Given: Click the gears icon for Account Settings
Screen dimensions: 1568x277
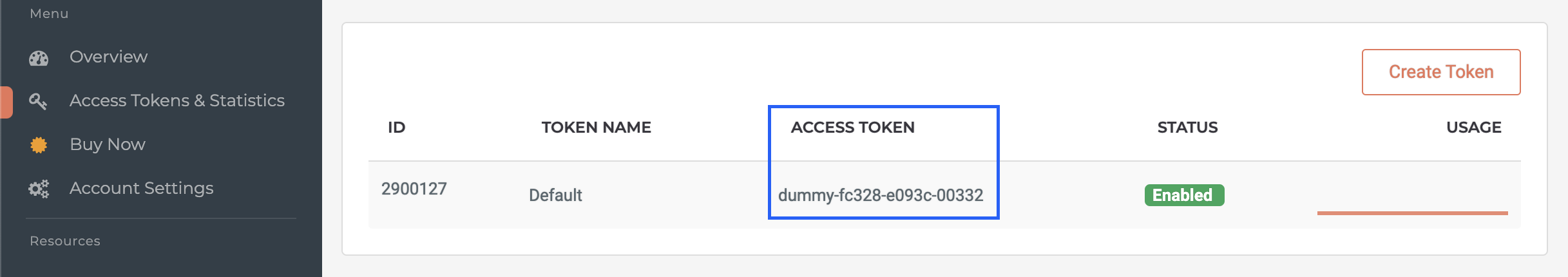Looking at the screenshot, I should click(39, 189).
